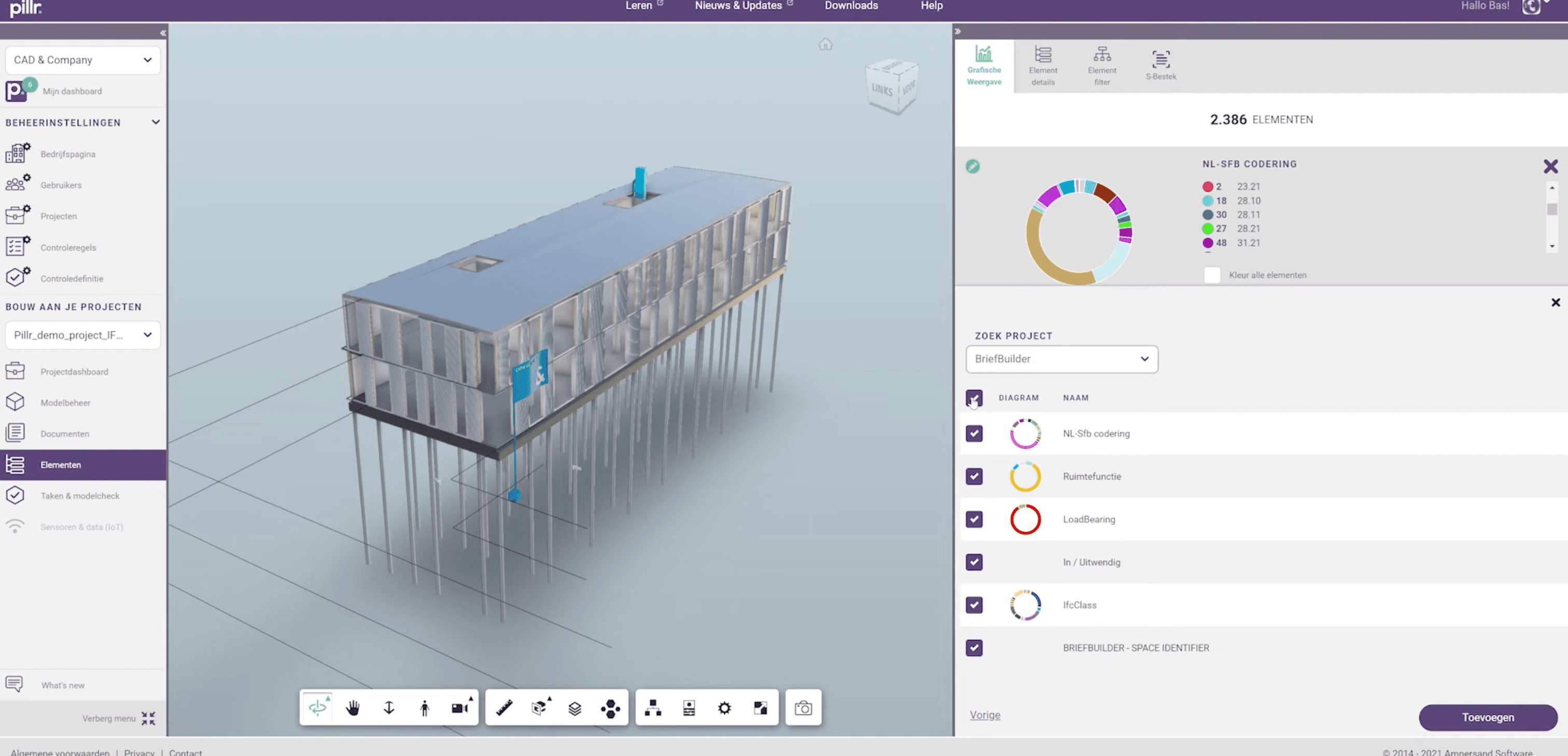Viewport: 1568px width, 756px height.
Task: Open Documenten in sidebar
Action: click(x=64, y=433)
